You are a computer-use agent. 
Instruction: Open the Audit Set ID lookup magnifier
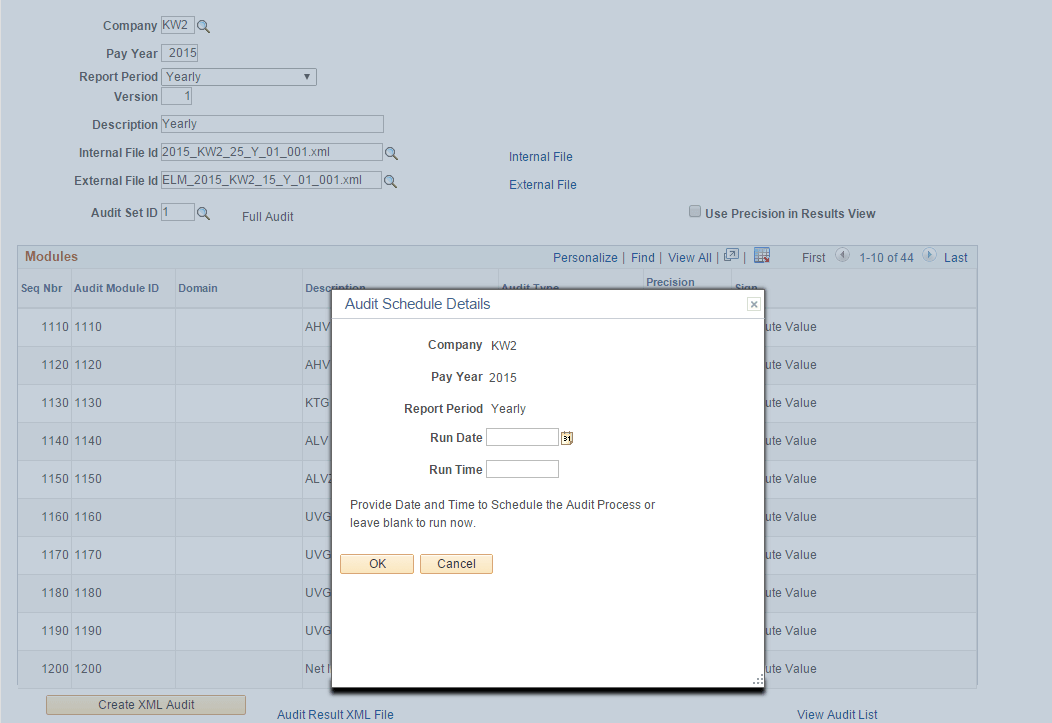[x=203, y=212]
